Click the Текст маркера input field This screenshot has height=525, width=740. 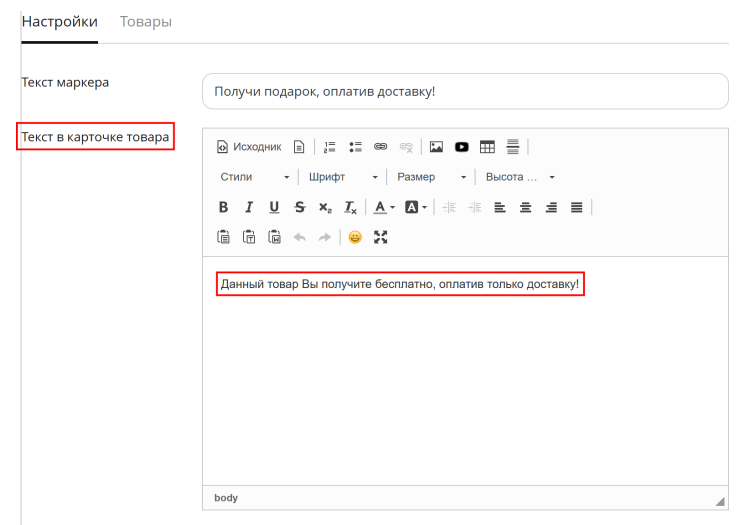pos(465,91)
